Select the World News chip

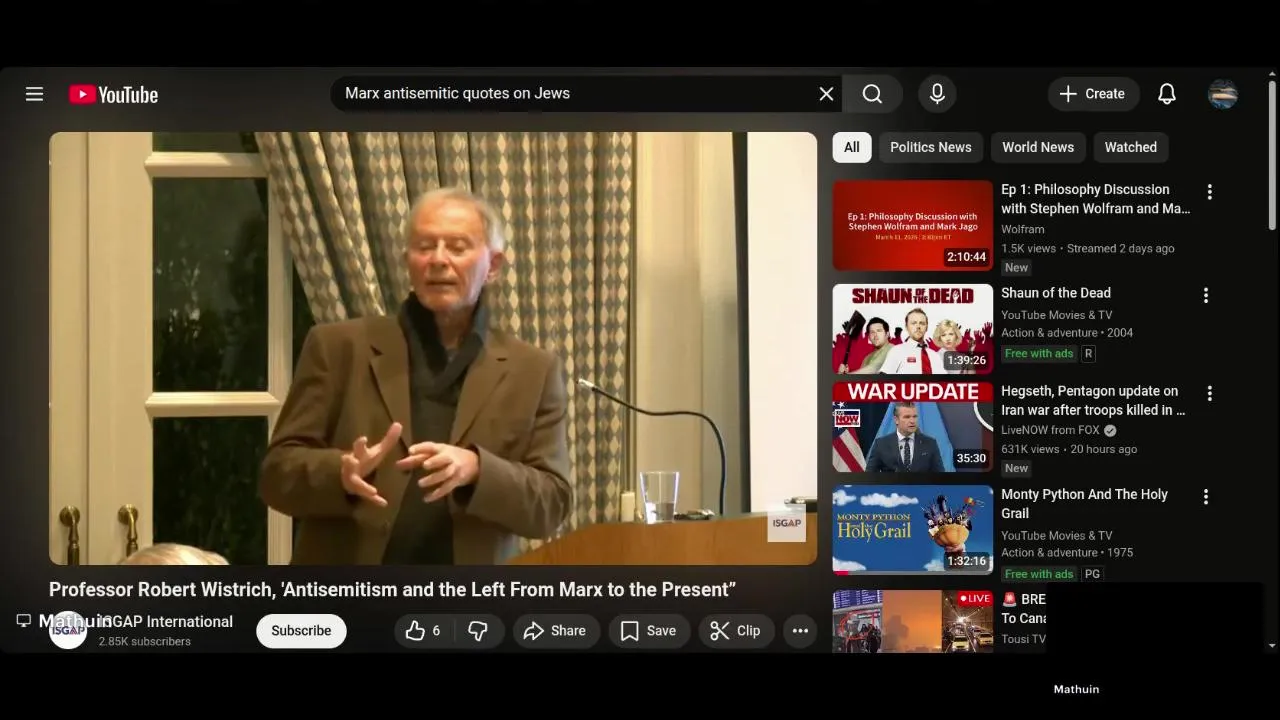1037,147
